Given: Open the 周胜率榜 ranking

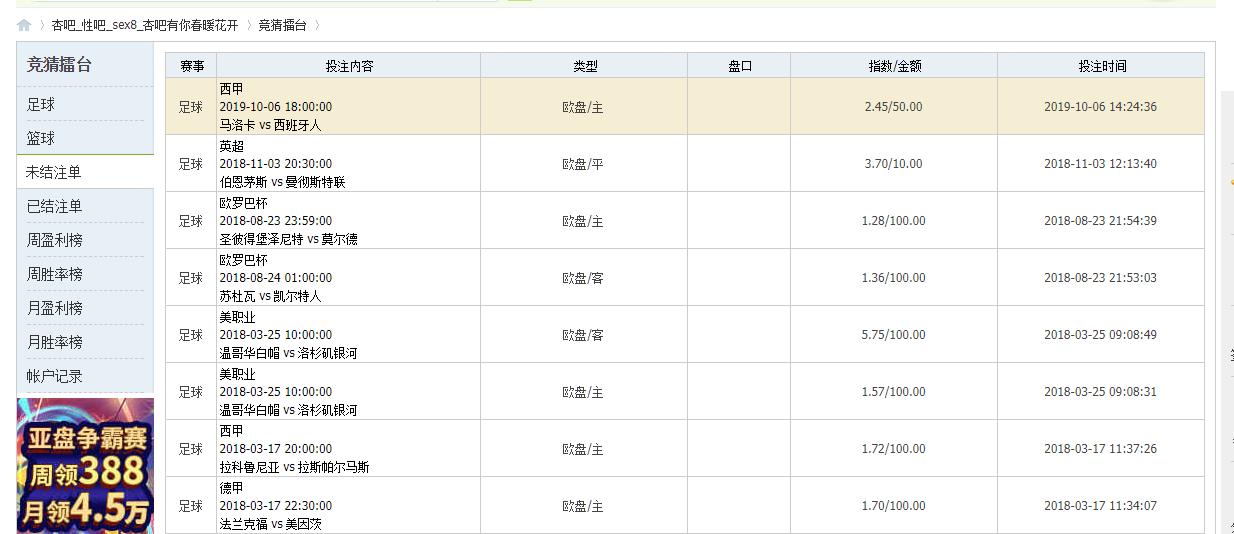Looking at the screenshot, I should pyautogui.click(x=54, y=274).
